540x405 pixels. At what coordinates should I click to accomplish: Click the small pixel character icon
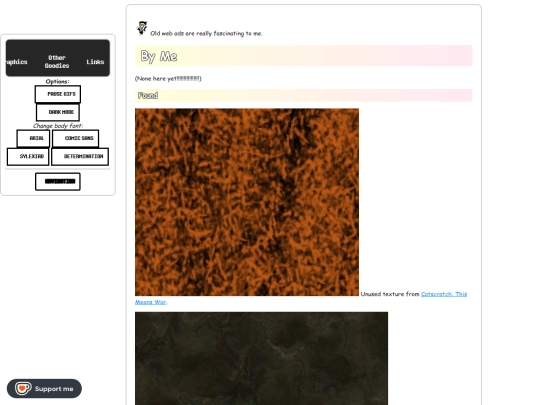tap(142, 28)
